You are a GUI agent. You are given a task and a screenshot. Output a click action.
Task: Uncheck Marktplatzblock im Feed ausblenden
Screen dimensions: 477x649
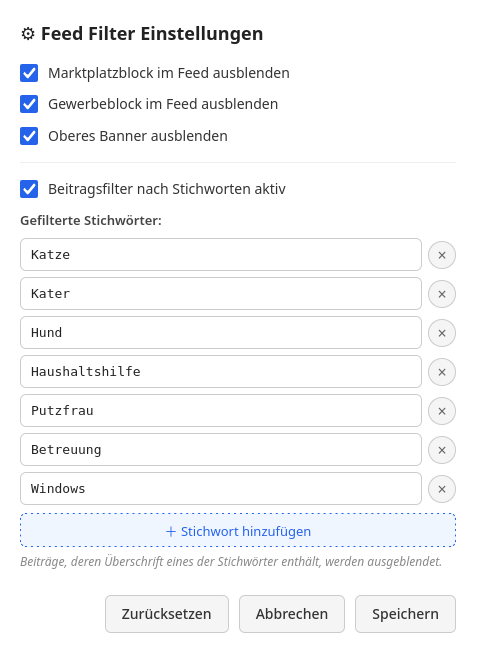pyautogui.click(x=29, y=73)
